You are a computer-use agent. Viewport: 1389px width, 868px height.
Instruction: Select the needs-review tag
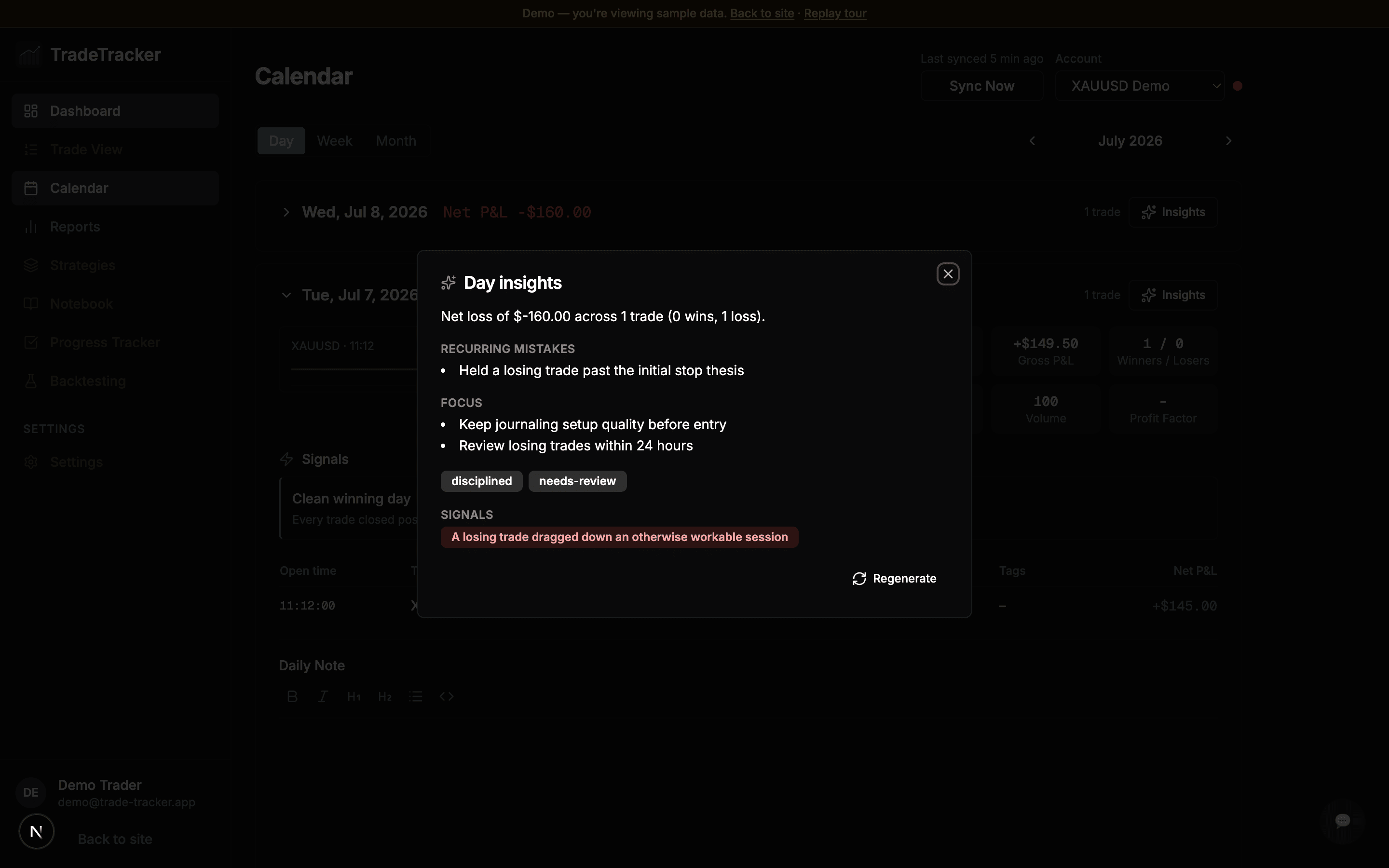pos(577,481)
